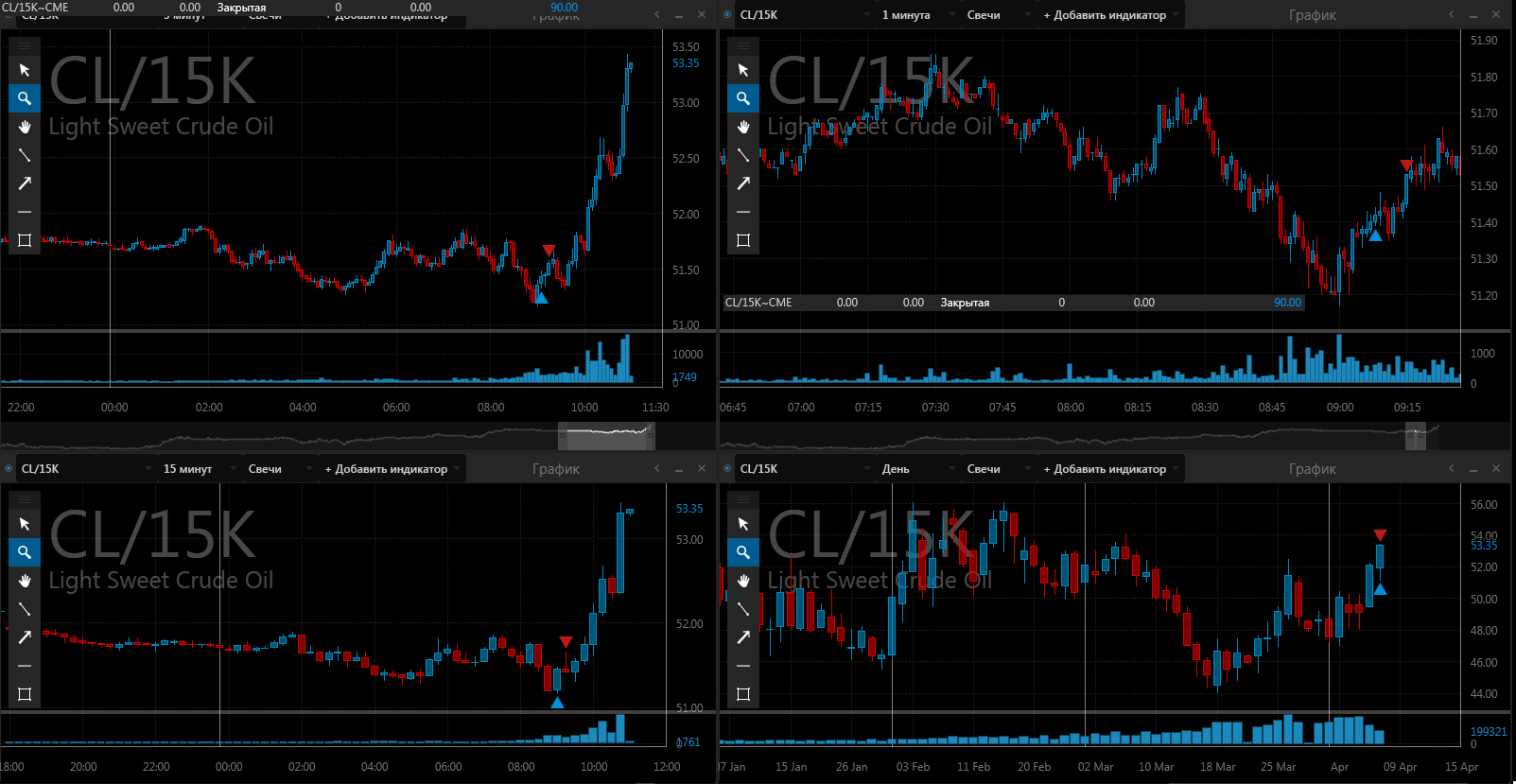The width and height of the screenshot is (1516, 784).
Task: Select the rectangle tool in 15 минут chart
Action: [x=25, y=694]
